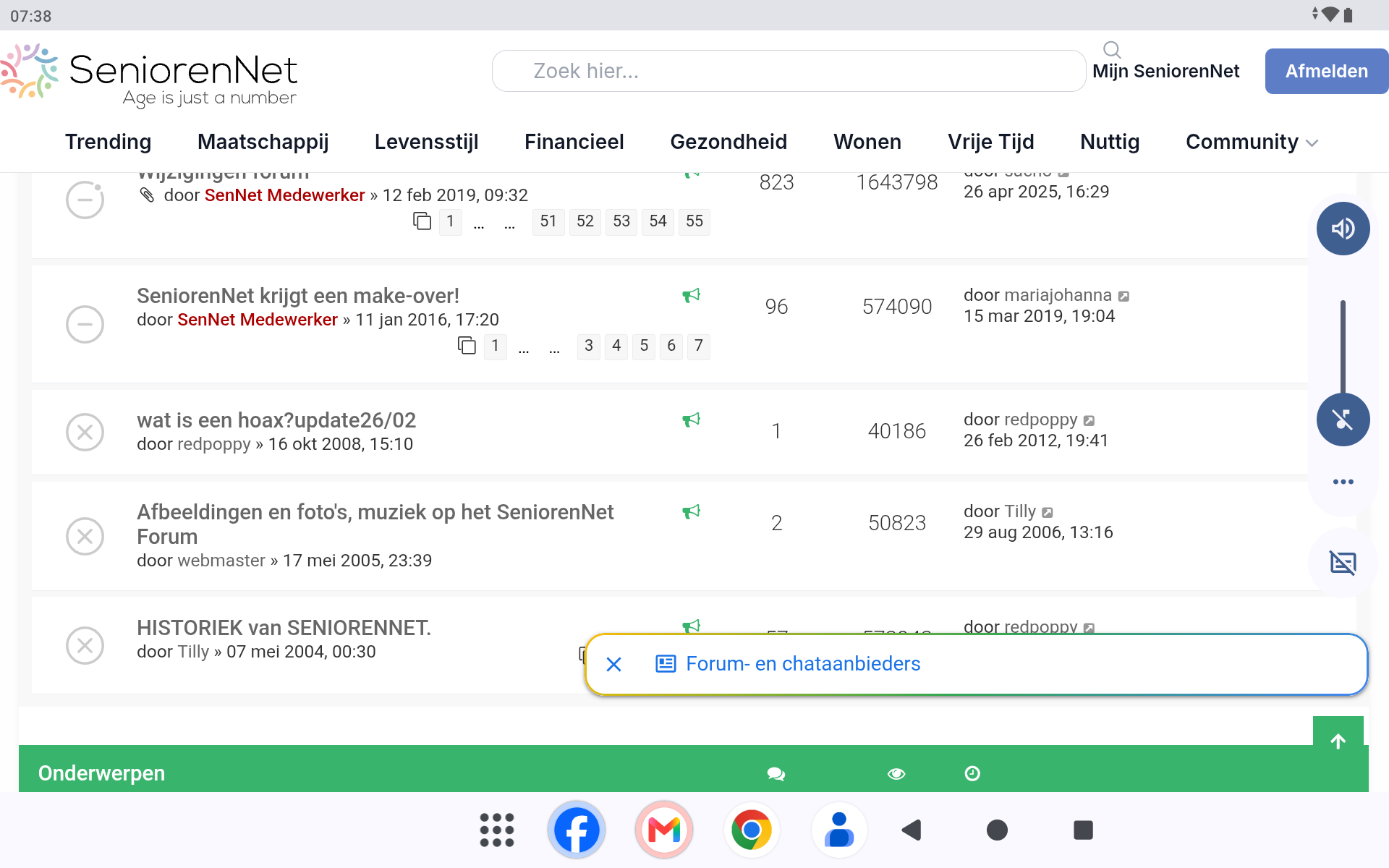The height and width of the screenshot is (868, 1389).
Task: Close the Forum- en chataanbieders popup
Action: 613,664
